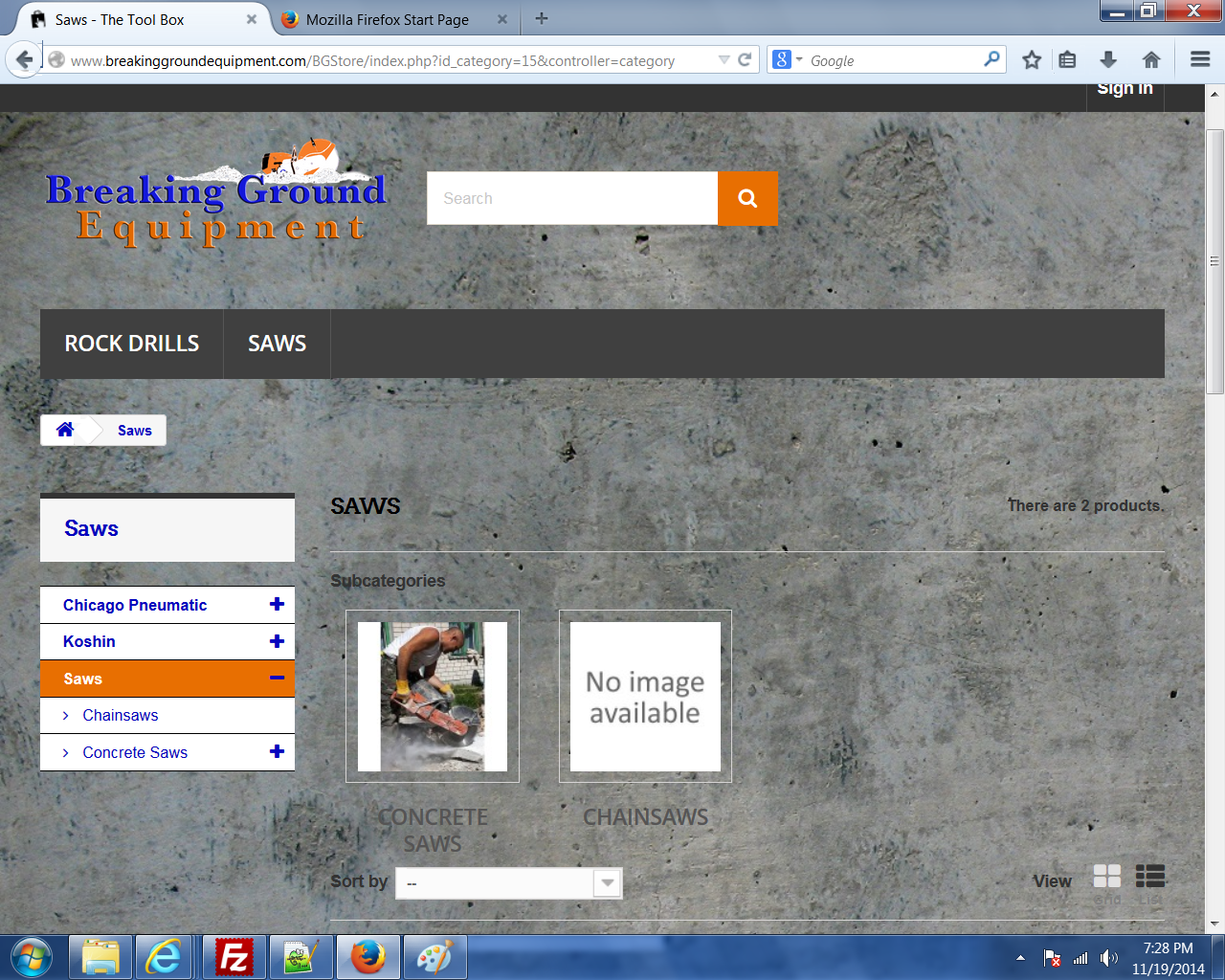Viewport: 1225px width, 980px height.
Task: Switch to the Mozilla Firefox Start Page tab
Action: tap(387, 19)
